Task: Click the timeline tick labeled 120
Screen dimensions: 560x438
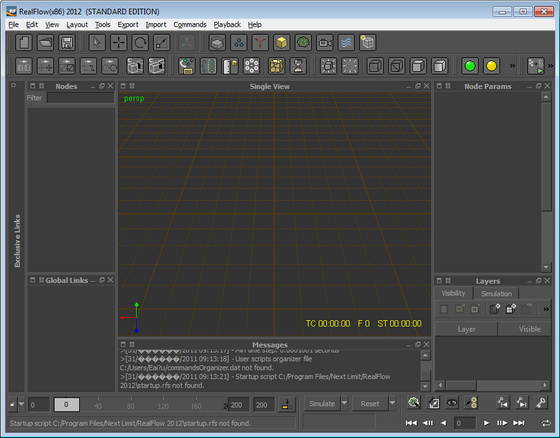Action: pos(163,406)
